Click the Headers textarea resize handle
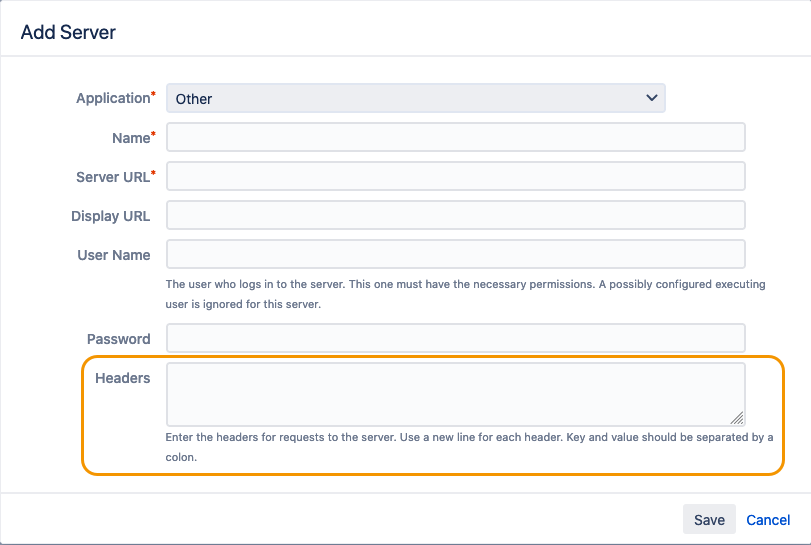The width and height of the screenshot is (811, 545). [x=737, y=419]
